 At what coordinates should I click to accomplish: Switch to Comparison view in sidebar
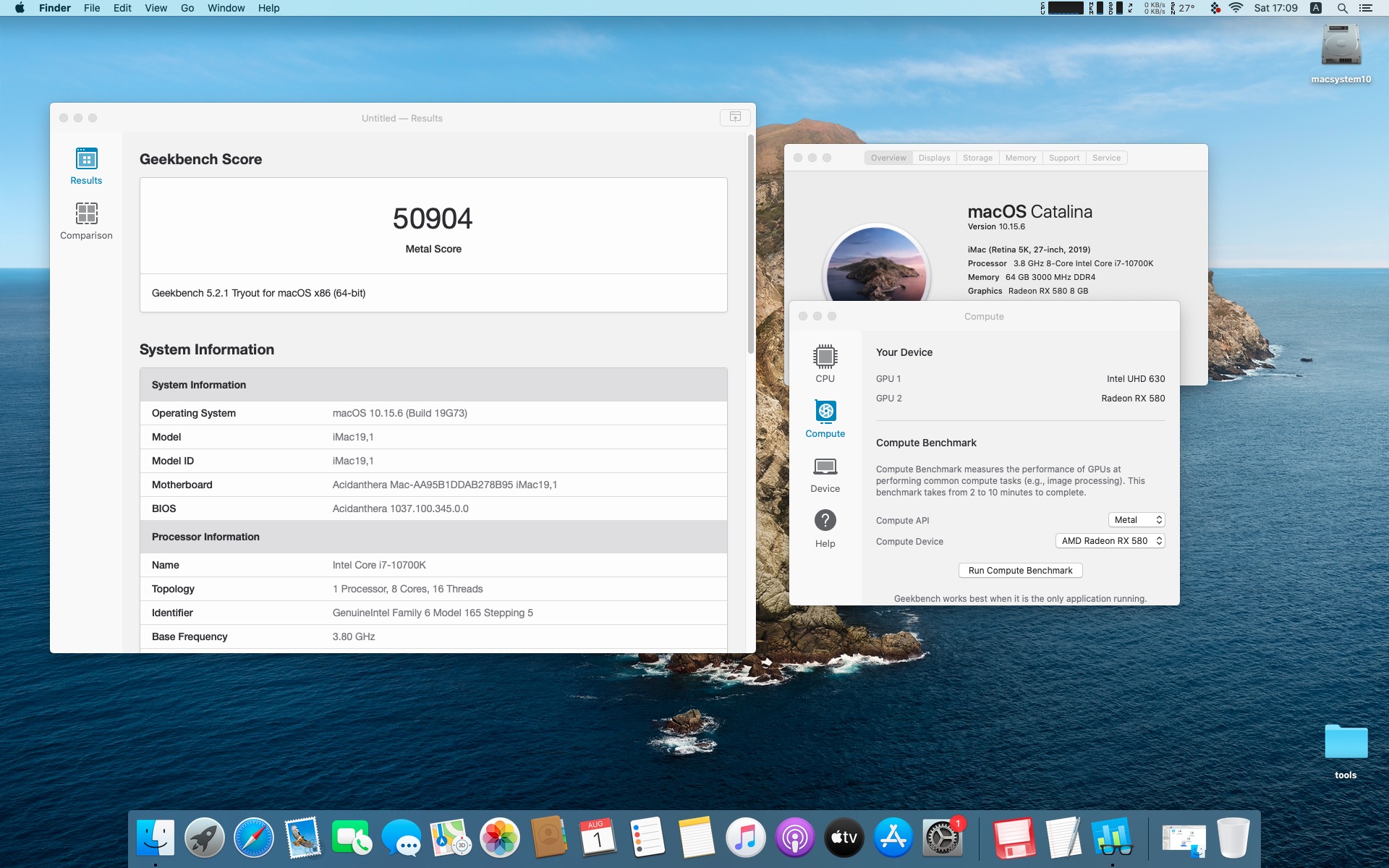(86, 221)
